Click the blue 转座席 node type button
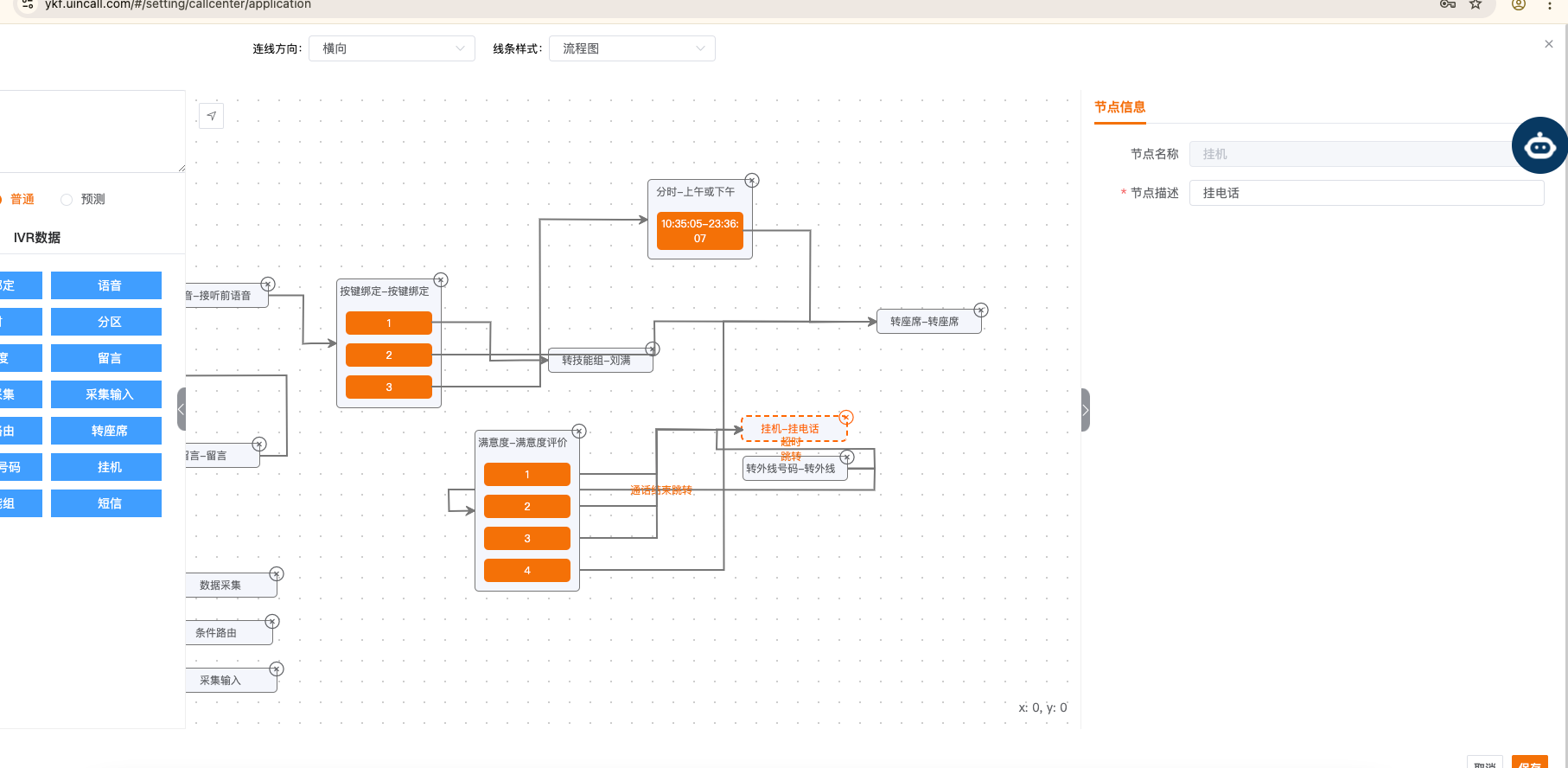The image size is (1568, 768). click(x=106, y=431)
